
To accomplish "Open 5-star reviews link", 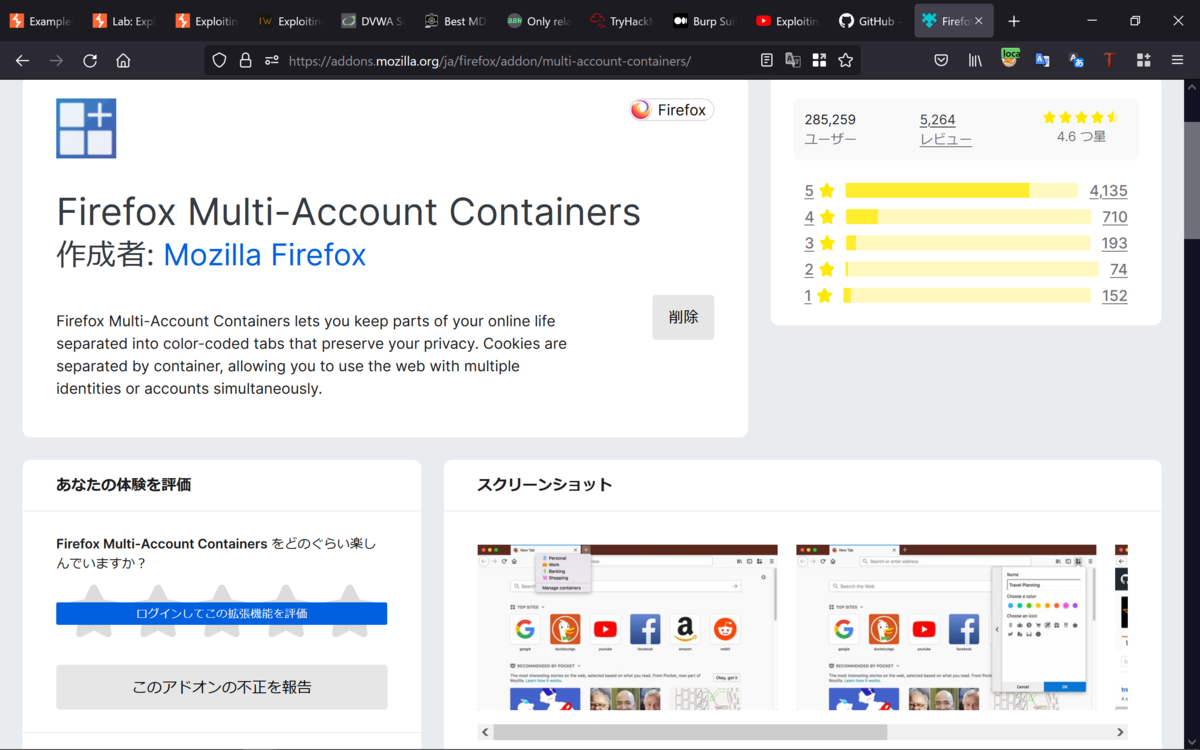I will (x=819, y=191).
